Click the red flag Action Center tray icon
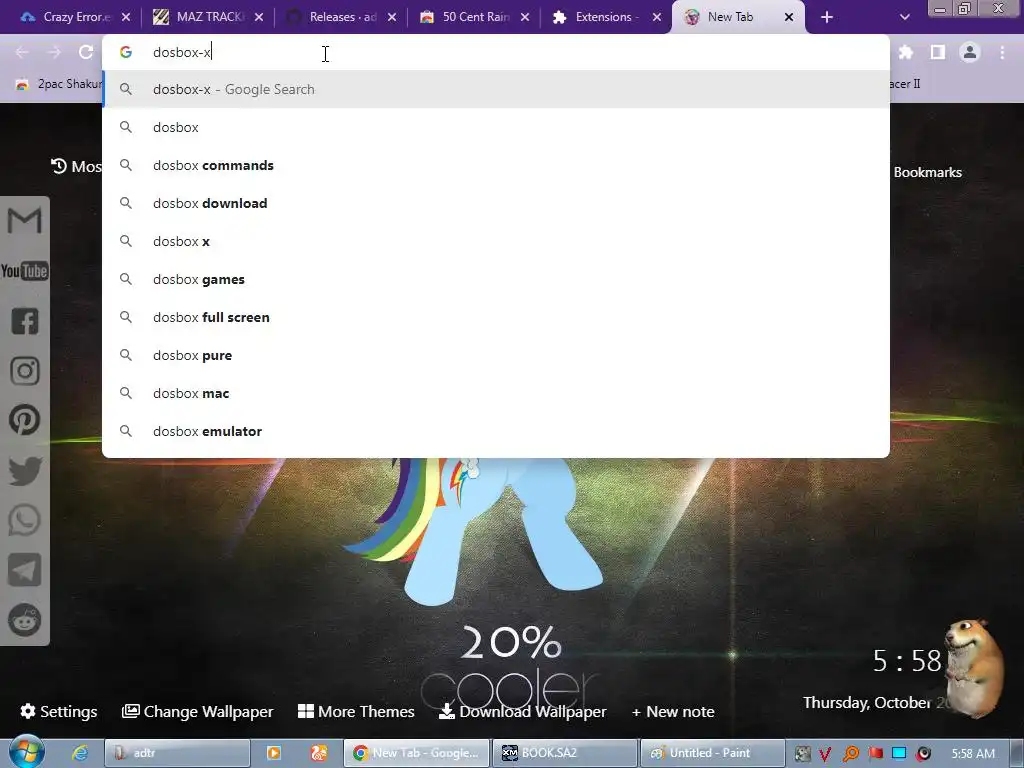The width and height of the screenshot is (1024, 768). point(875,754)
